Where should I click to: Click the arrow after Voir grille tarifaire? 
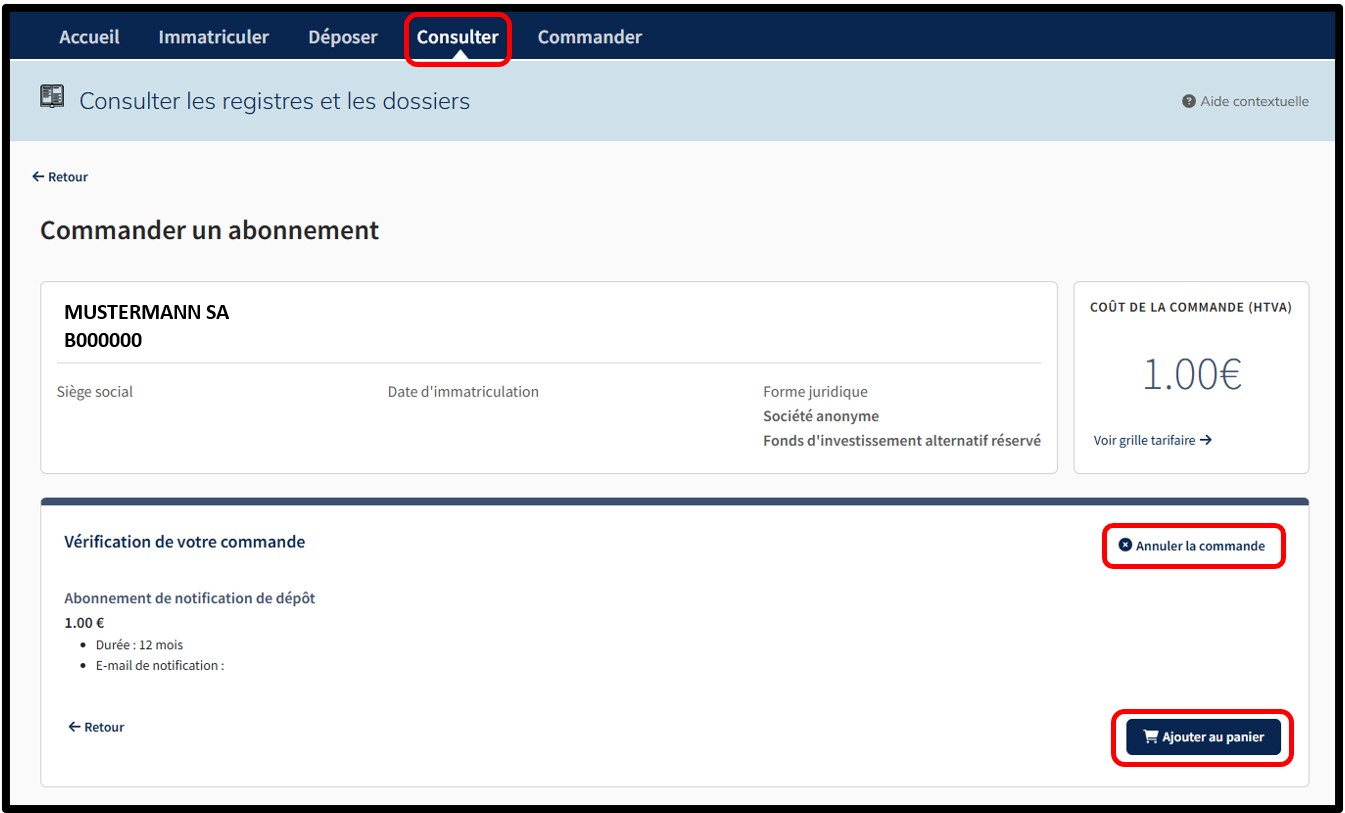pyautogui.click(x=1206, y=440)
